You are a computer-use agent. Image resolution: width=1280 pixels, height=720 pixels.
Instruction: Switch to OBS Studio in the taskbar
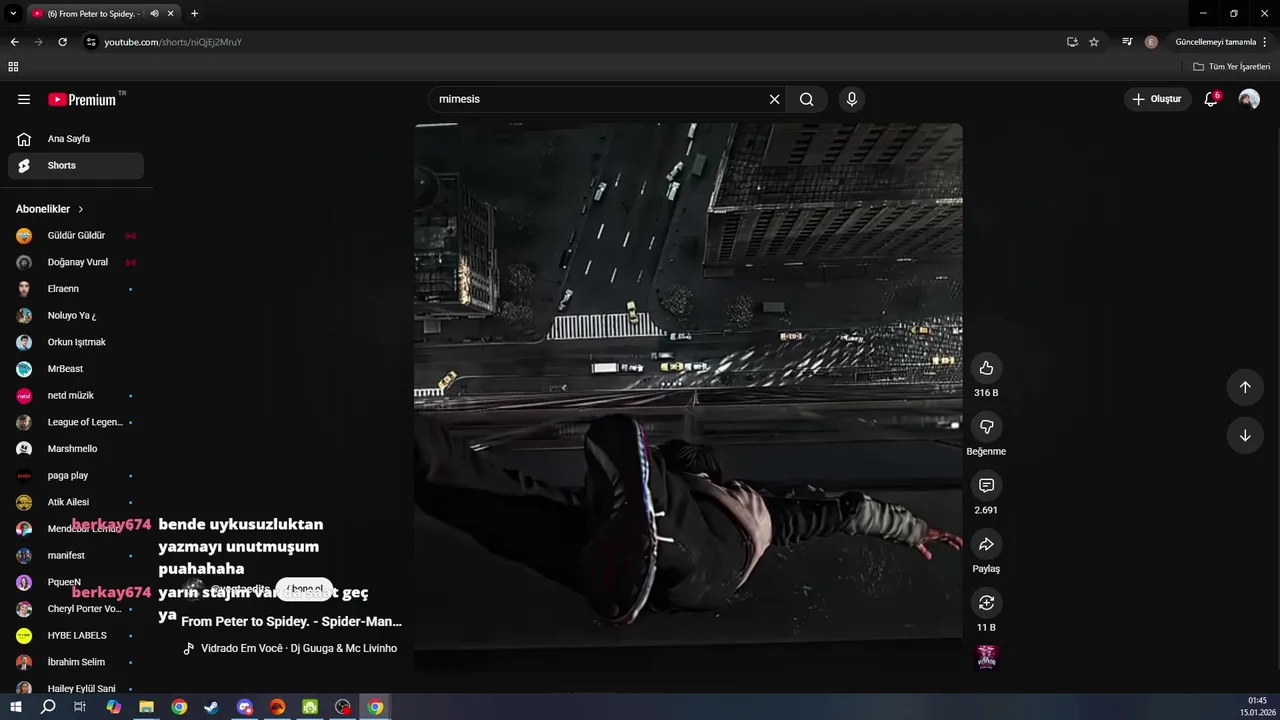(343, 707)
